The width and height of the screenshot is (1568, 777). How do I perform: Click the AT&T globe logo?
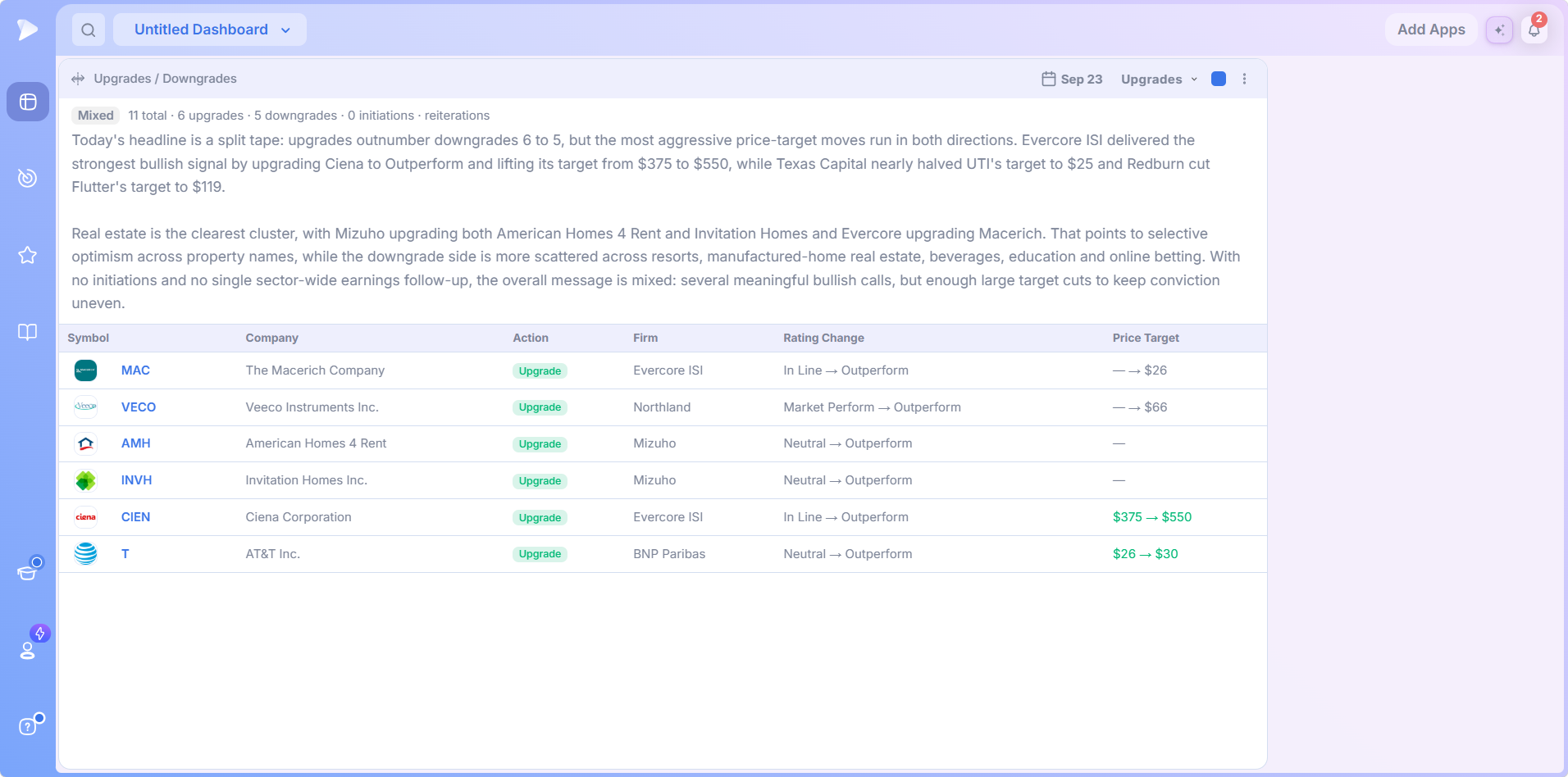(86, 554)
